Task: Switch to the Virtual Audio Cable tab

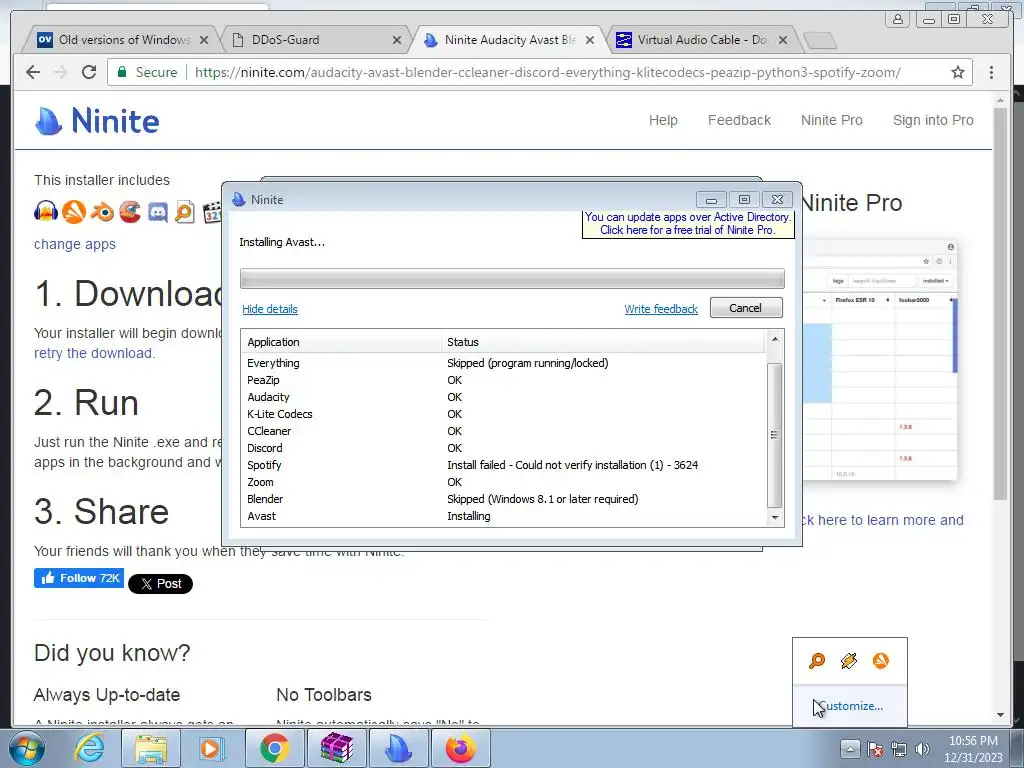Action: pyautogui.click(x=702, y=40)
